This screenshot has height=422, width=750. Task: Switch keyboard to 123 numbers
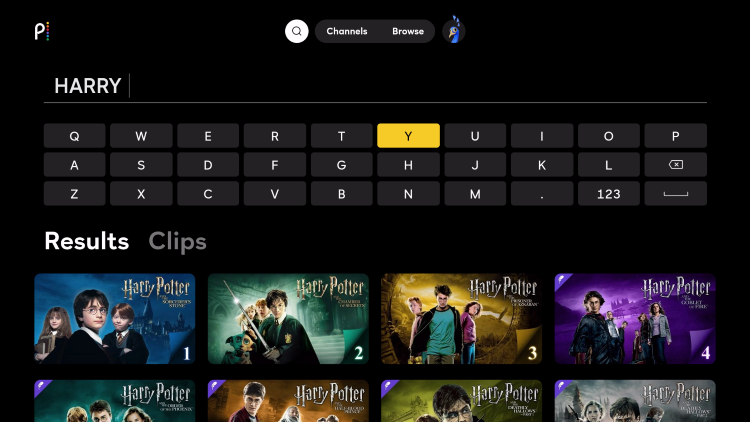(x=608, y=194)
